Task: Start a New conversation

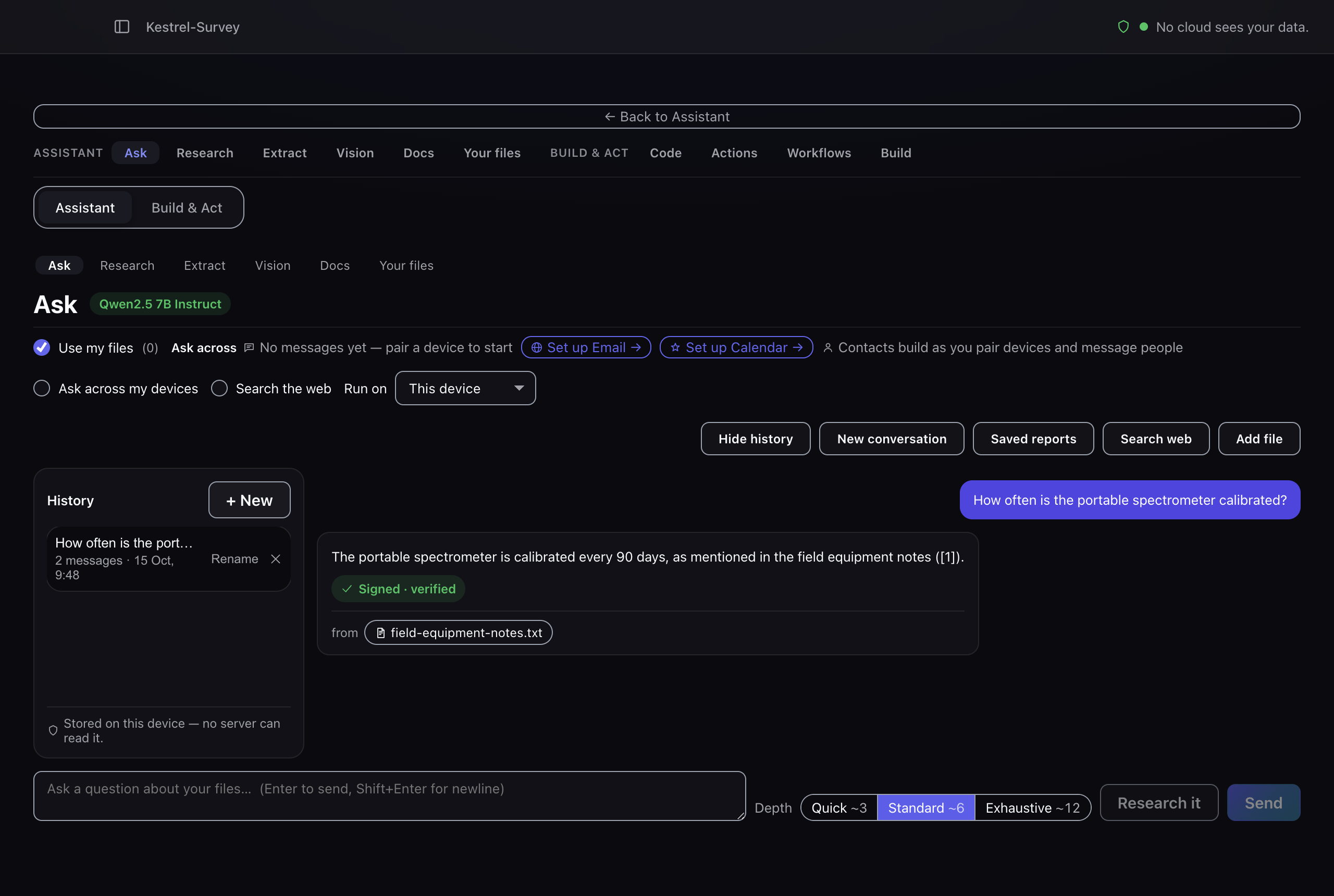Action: pos(892,439)
